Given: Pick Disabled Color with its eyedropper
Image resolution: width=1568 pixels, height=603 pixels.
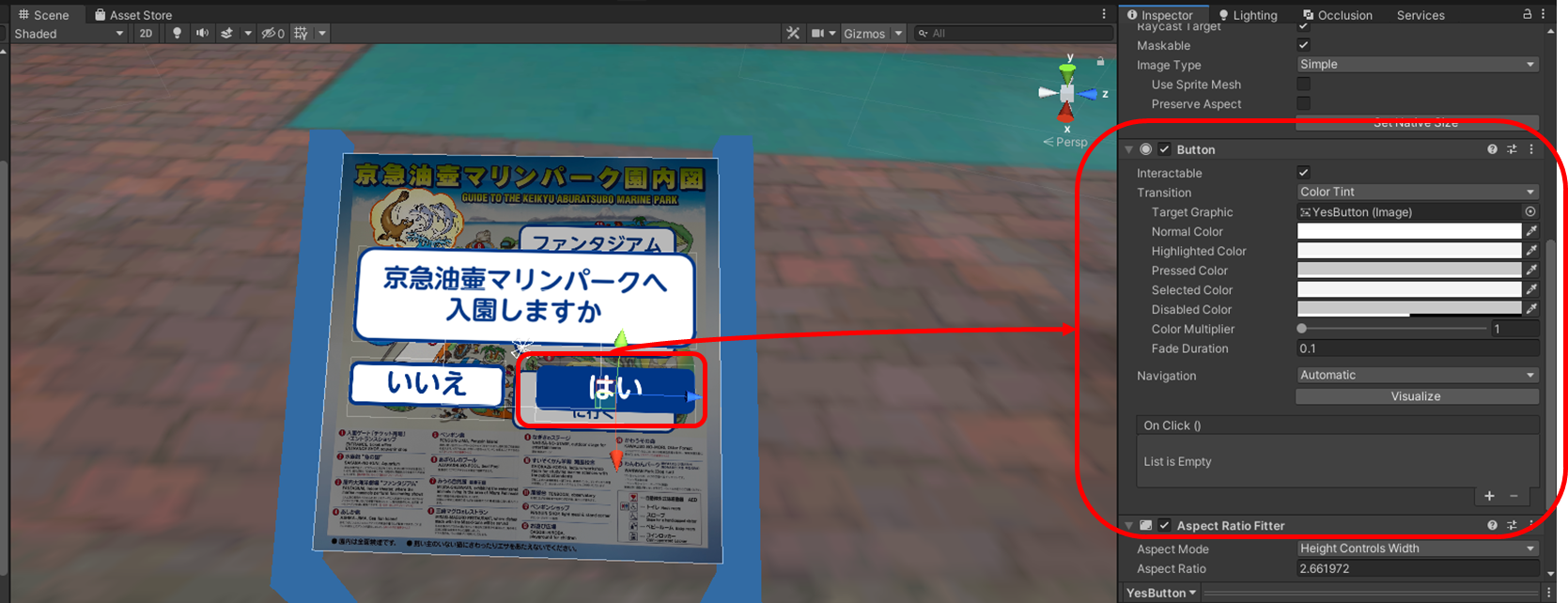Looking at the screenshot, I should click(x=1531, y=309).
